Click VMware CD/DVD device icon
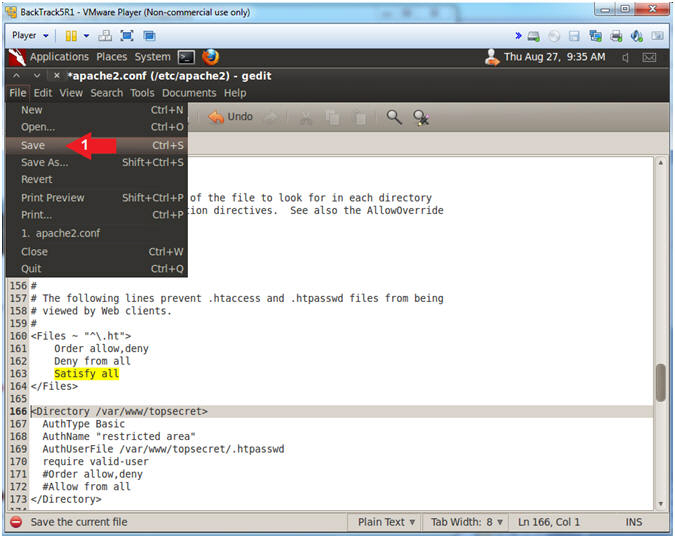The width and height of the screenshot is (675, 538). coord(554,36)
